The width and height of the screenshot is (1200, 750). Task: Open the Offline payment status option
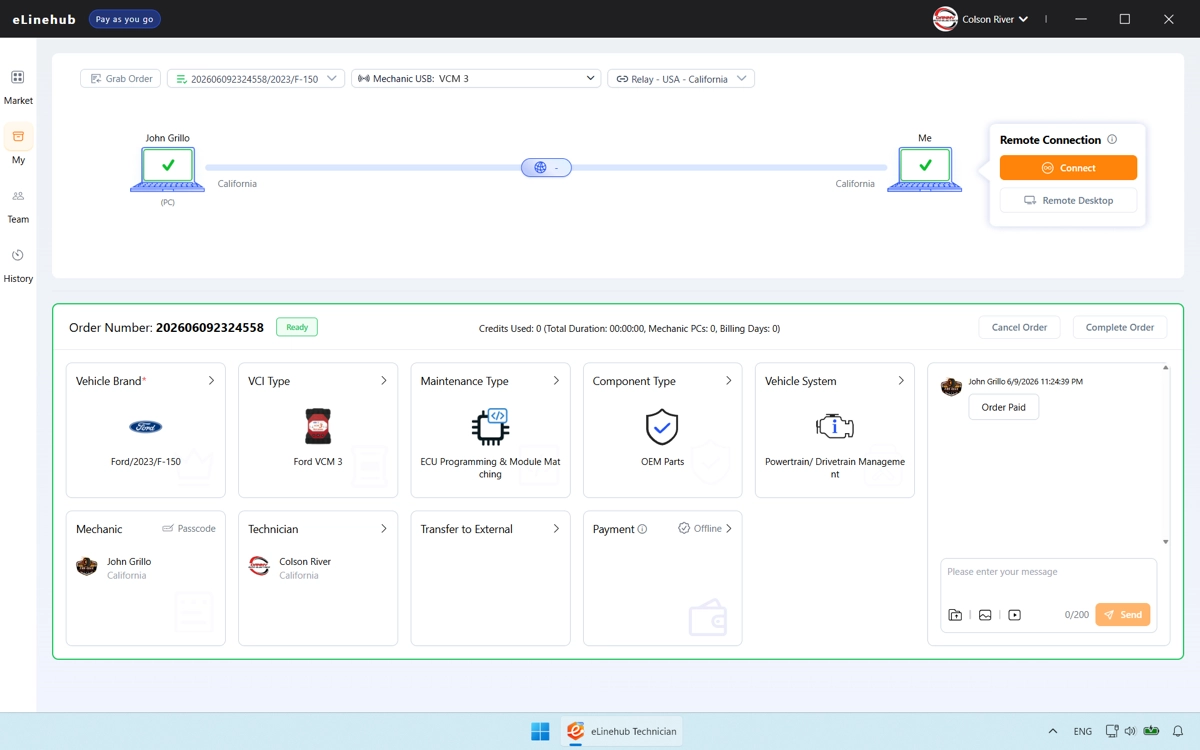pos(705,529)
